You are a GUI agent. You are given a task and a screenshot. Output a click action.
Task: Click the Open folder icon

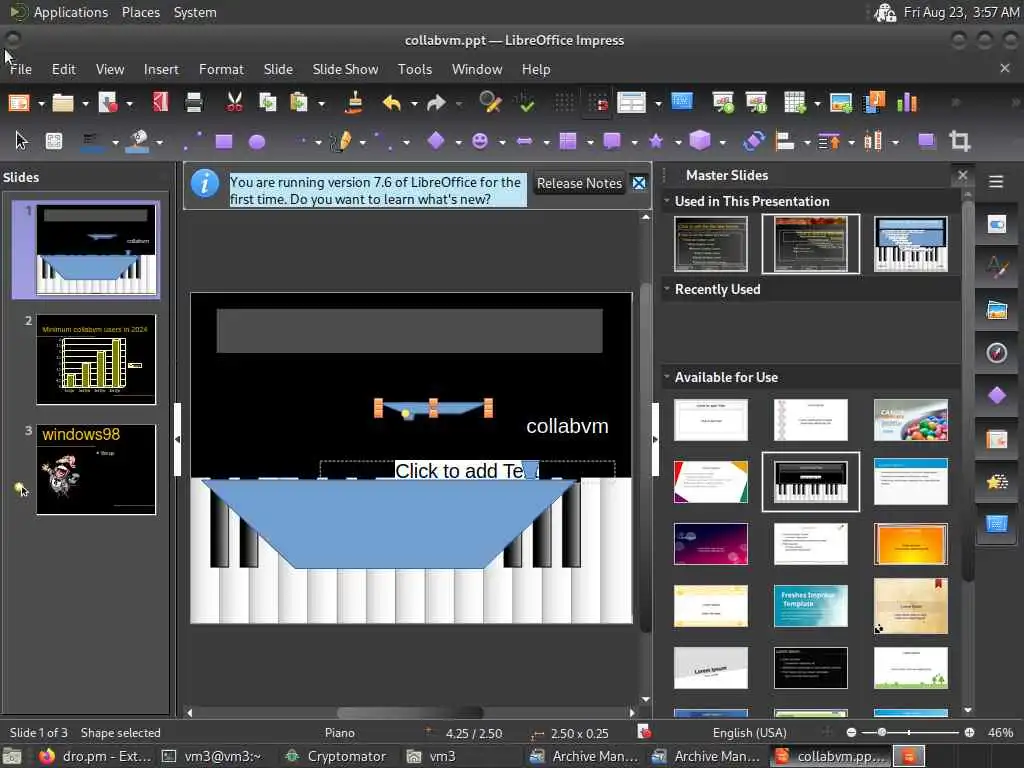63,103
